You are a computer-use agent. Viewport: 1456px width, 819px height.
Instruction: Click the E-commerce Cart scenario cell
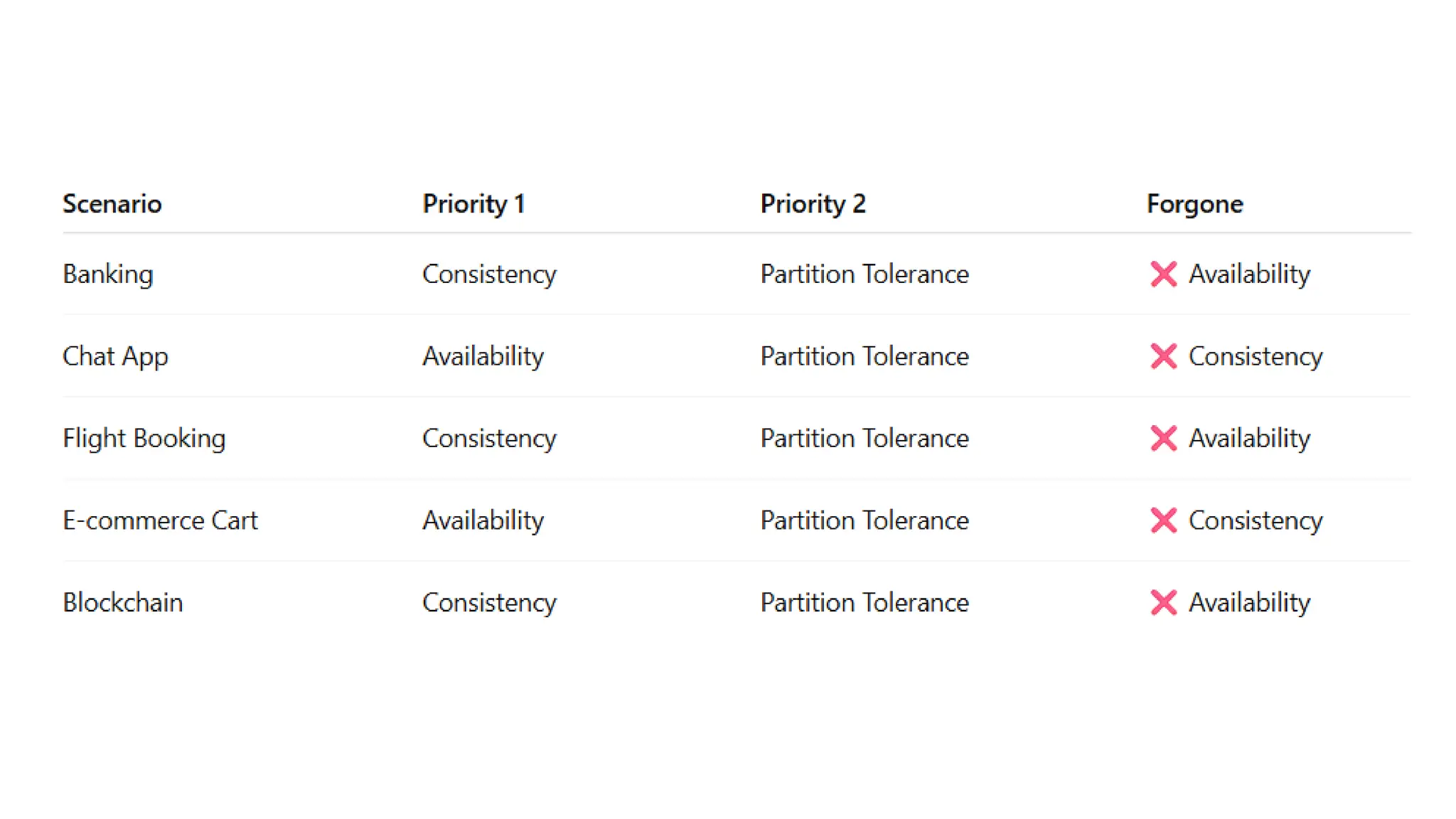pos(160,520)
